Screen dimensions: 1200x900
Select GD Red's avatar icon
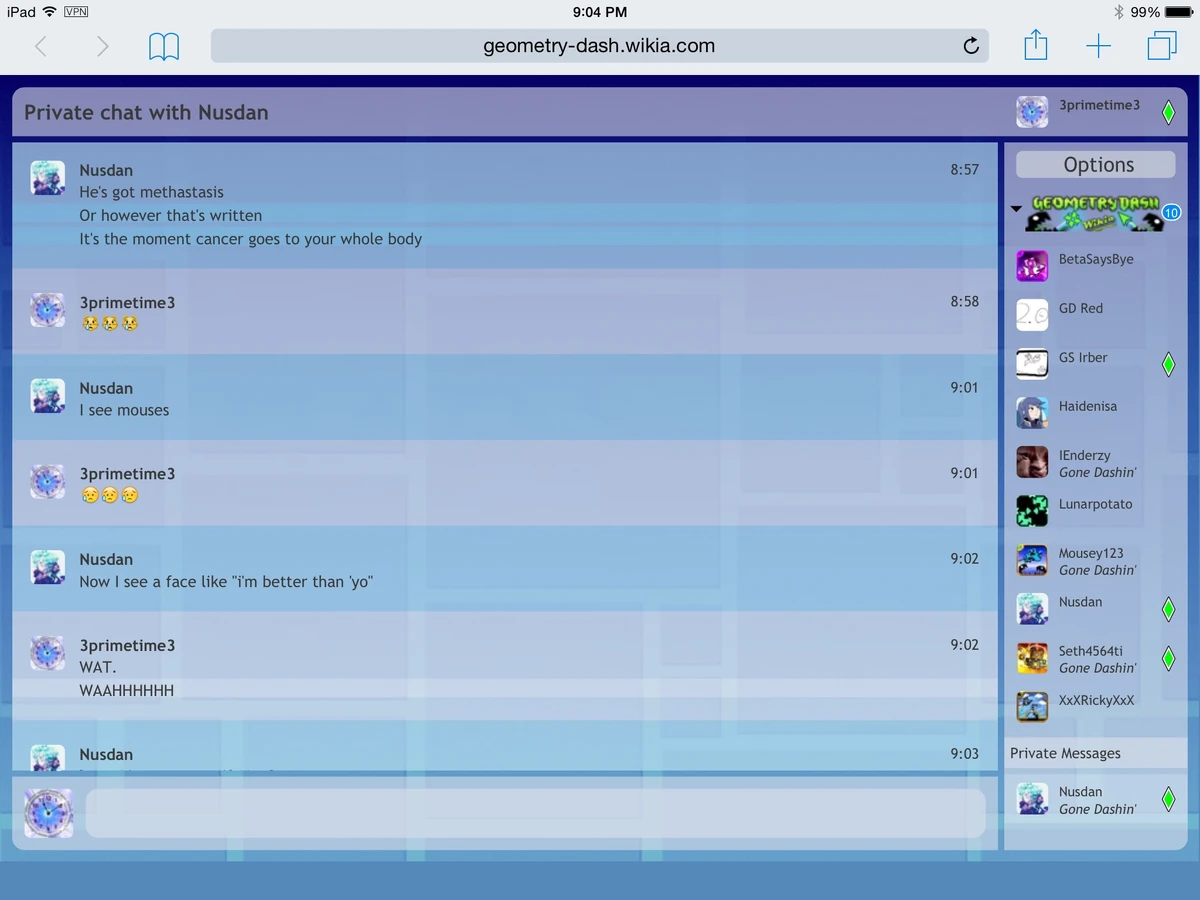1032,314
